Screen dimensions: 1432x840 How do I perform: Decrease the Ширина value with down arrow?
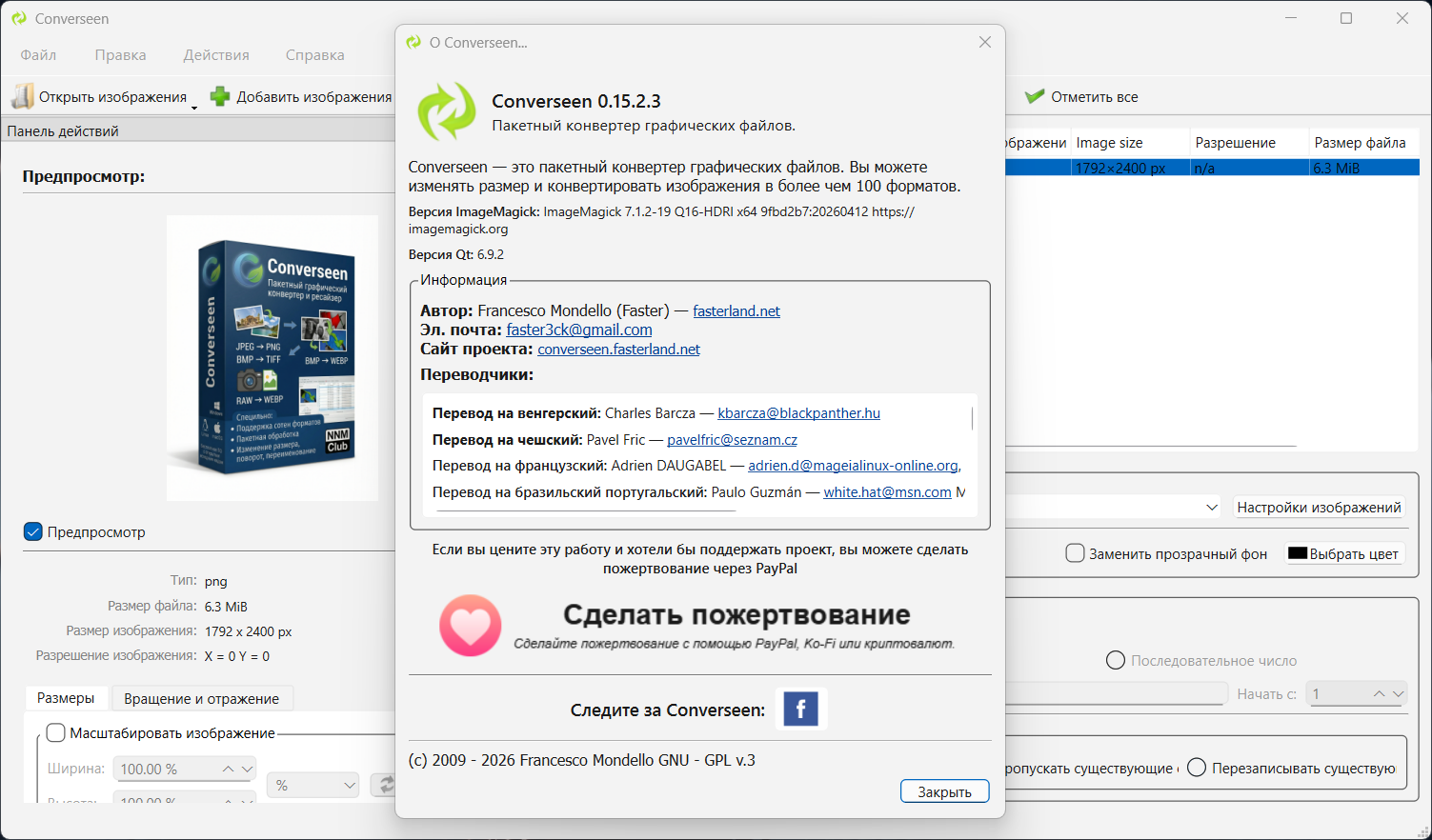coord(248,769)
